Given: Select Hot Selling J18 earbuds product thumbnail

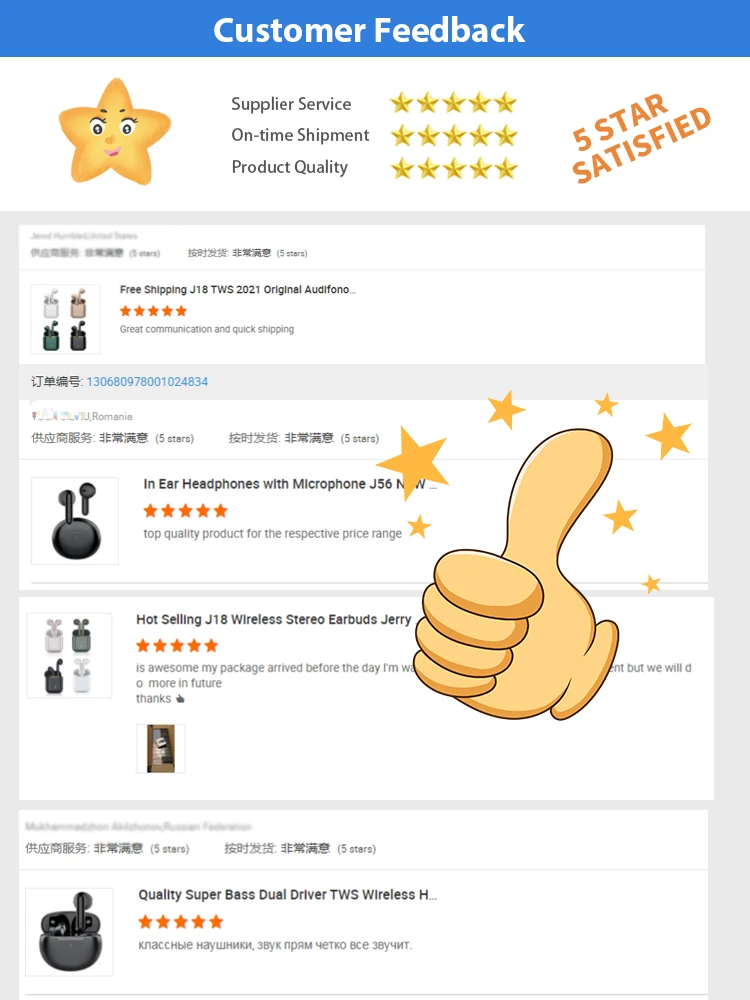Looking at the screenshot, I should tap(70, 655).
